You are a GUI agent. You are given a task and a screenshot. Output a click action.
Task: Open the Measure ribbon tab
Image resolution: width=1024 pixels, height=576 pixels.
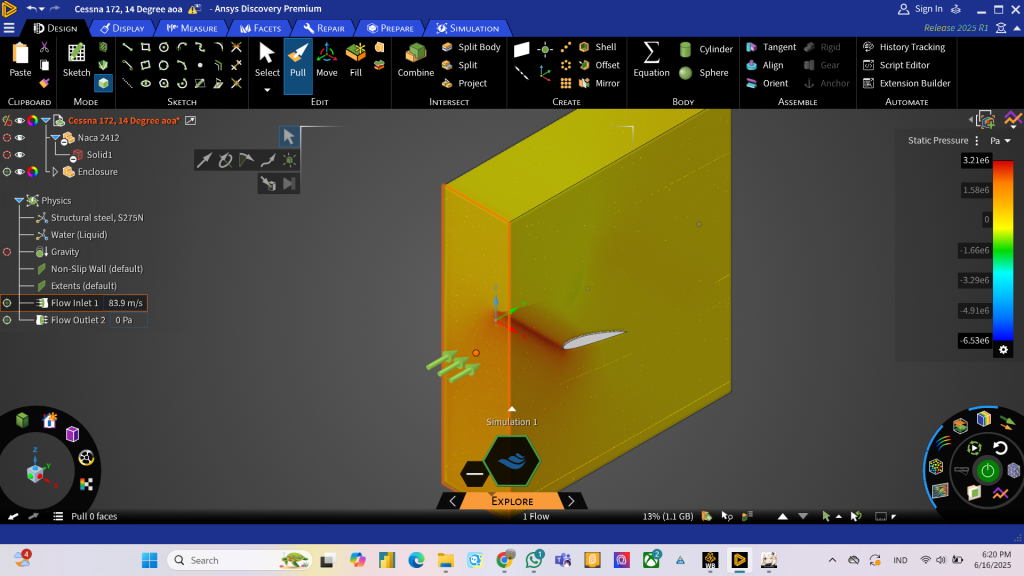point(192,28)
